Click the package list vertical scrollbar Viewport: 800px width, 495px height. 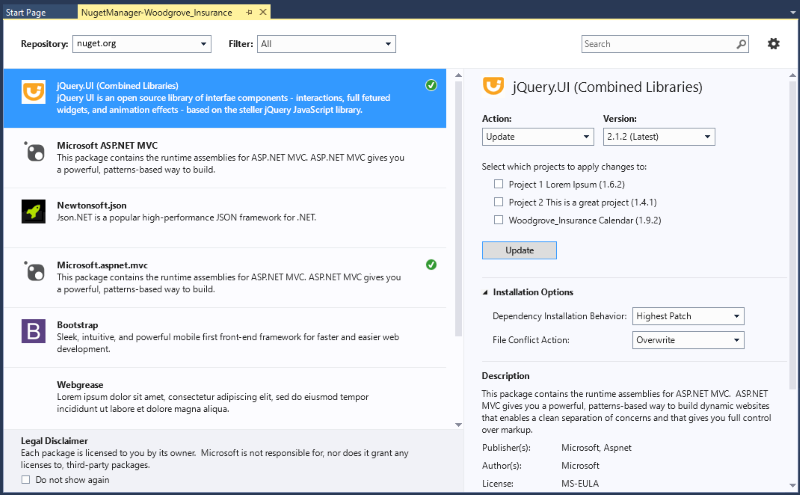pos(457,200)
